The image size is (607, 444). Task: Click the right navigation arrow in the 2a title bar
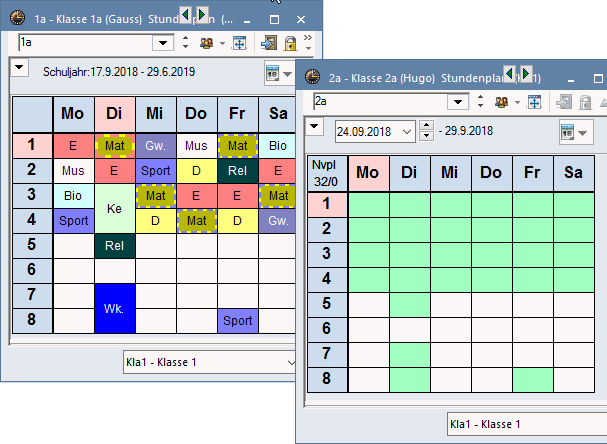[526, 74]
